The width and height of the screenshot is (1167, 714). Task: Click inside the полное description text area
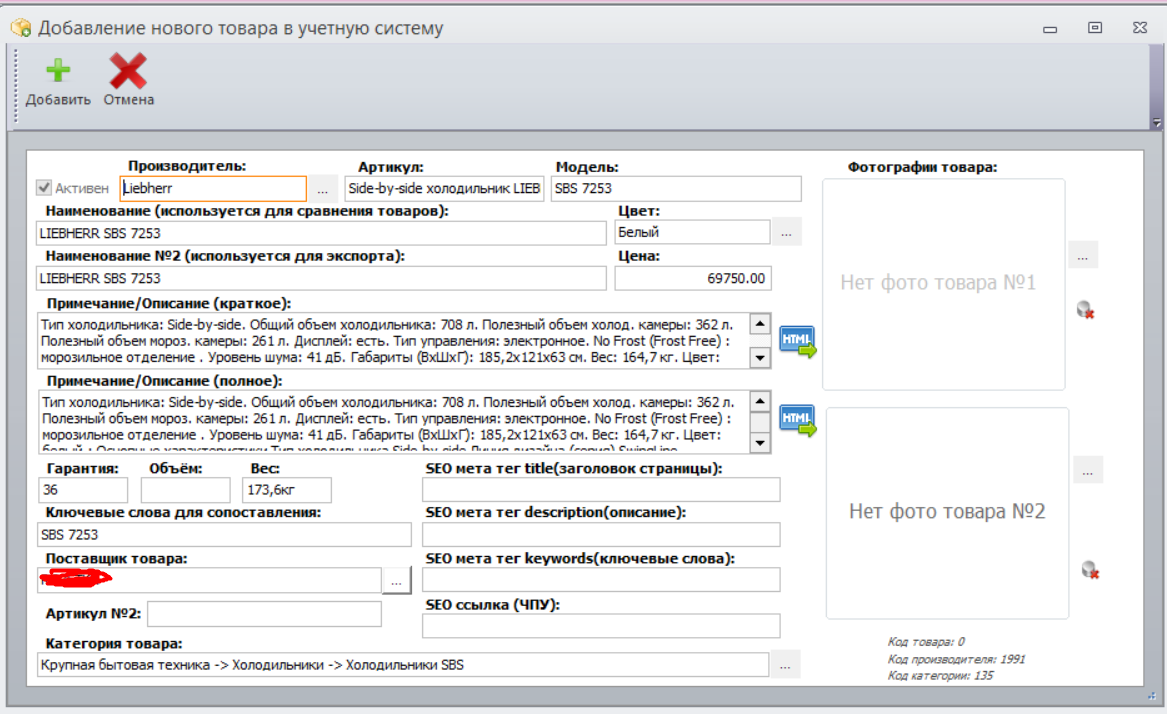(x=393, y=421)
